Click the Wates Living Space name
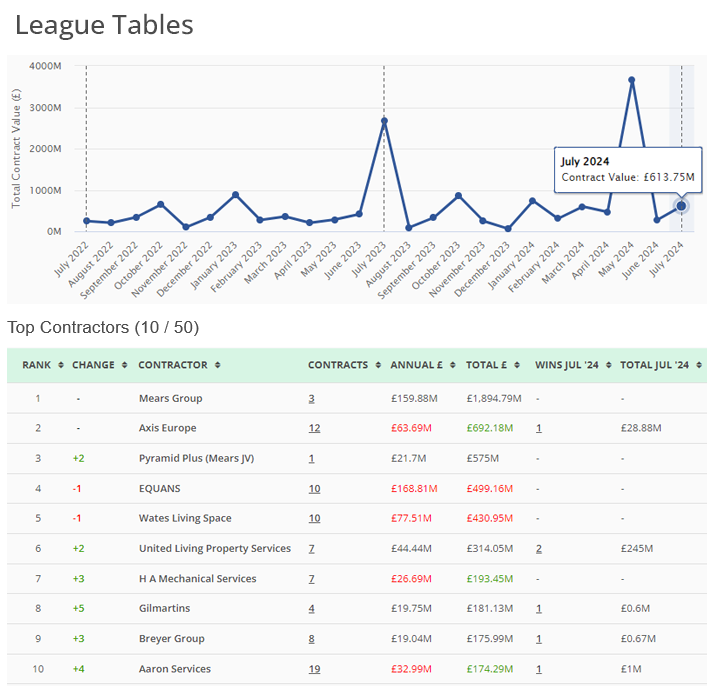 click(185, 518)
